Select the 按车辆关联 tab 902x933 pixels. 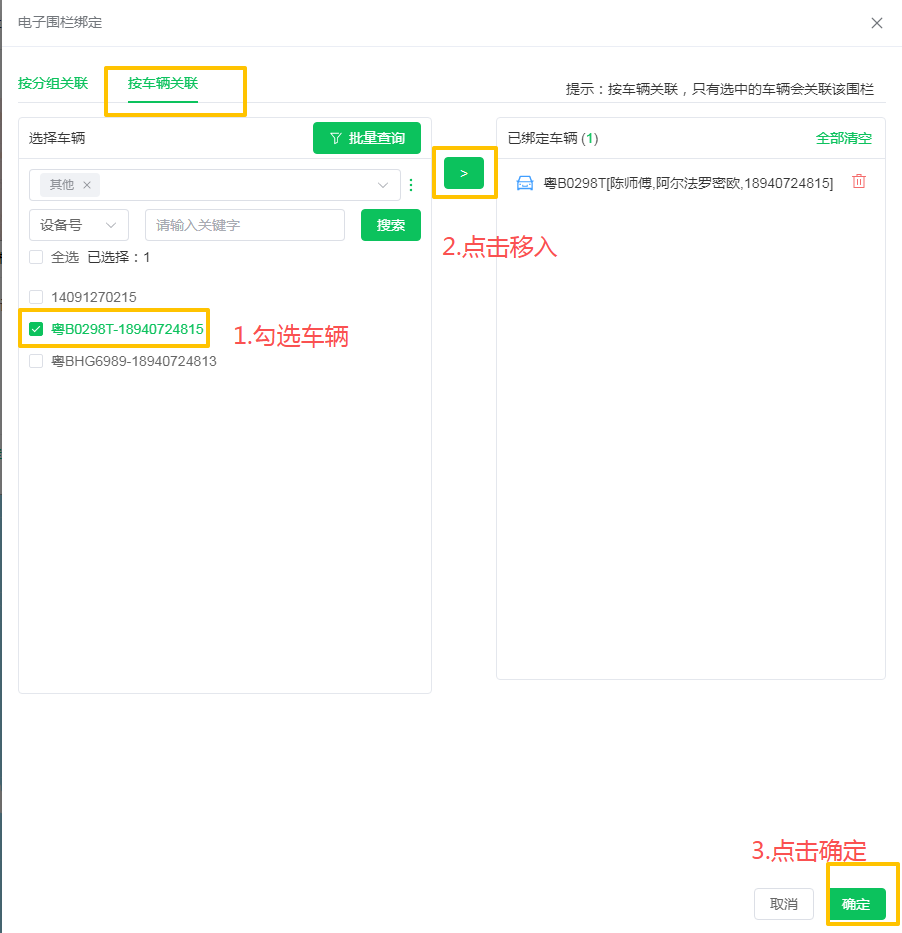163,83
